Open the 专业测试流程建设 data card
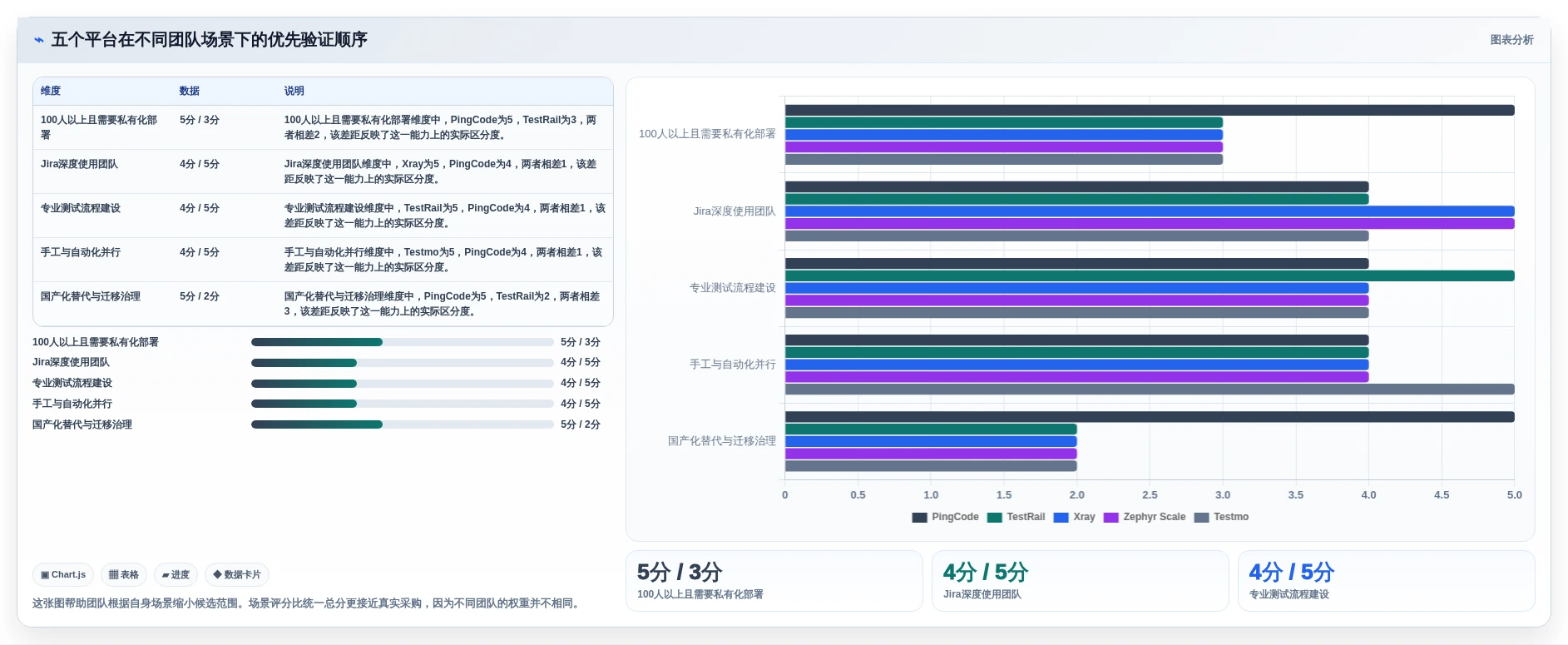This screenshot has width=1568, height=645. tap(1387, 581)
